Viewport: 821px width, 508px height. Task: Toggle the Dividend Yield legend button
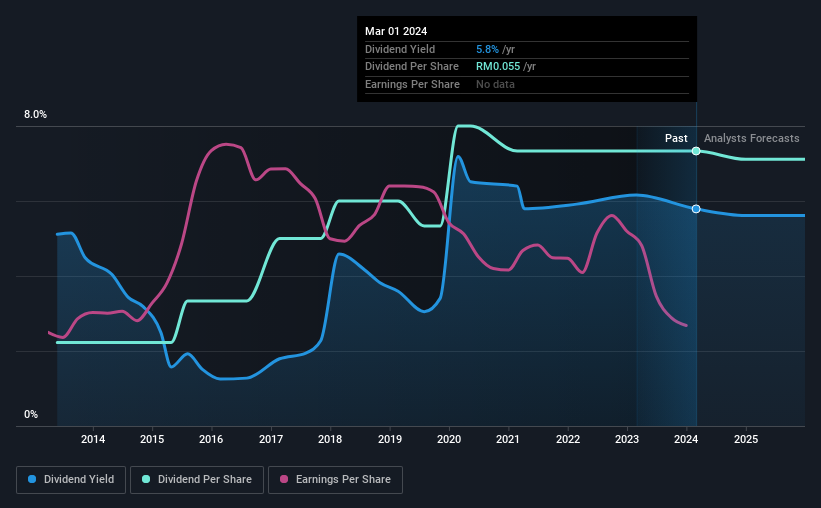pos(71,480)
